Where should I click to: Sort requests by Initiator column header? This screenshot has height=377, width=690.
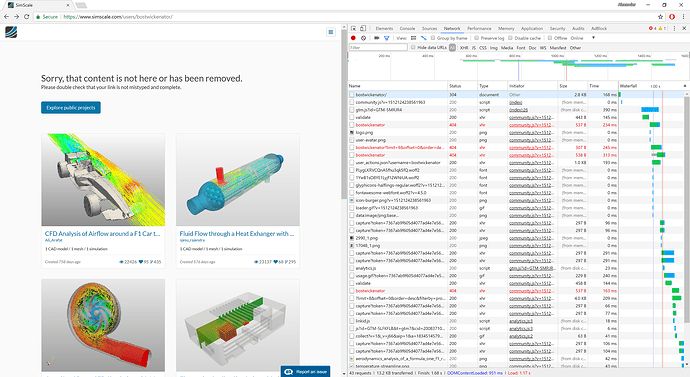[532, 86]
